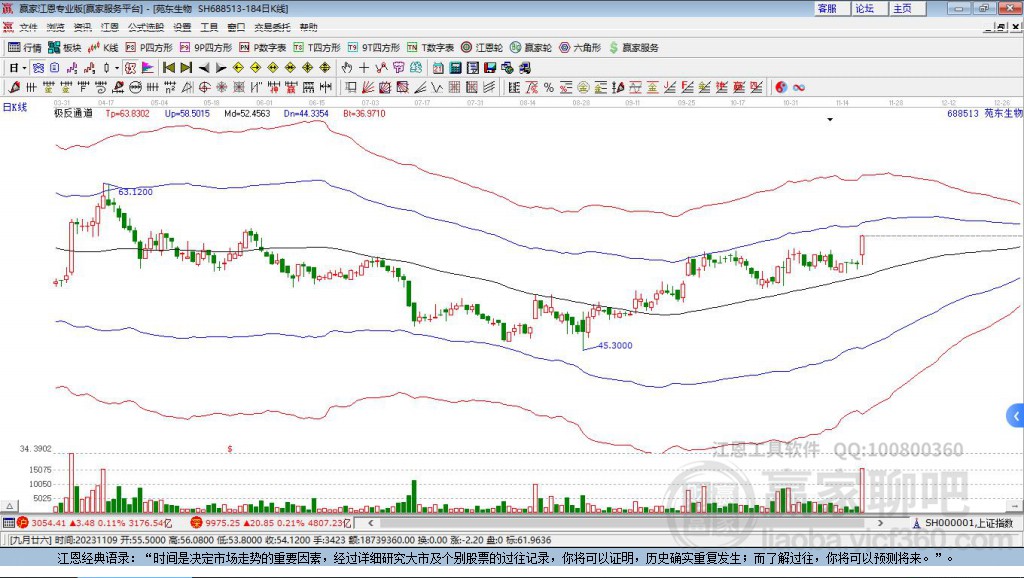The width and height of the screenshot is (1024, 578).
Task: Open the 六角形 hexagon tool
Action: [x=580, y=48]
